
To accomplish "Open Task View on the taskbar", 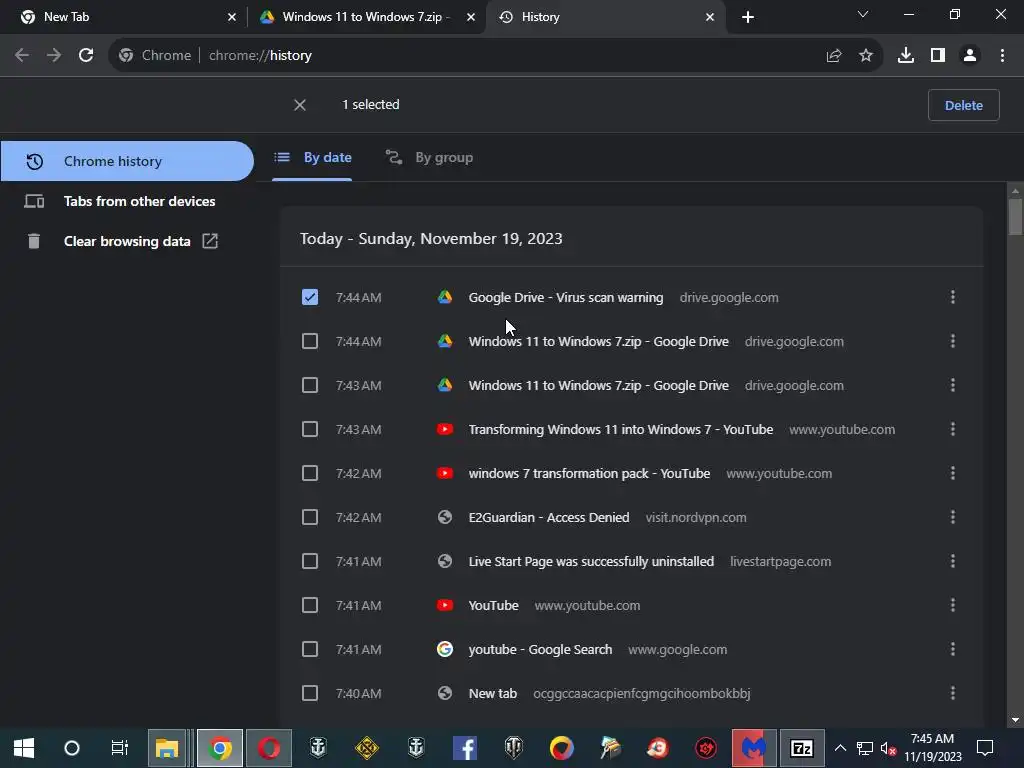I will point(120,748).
